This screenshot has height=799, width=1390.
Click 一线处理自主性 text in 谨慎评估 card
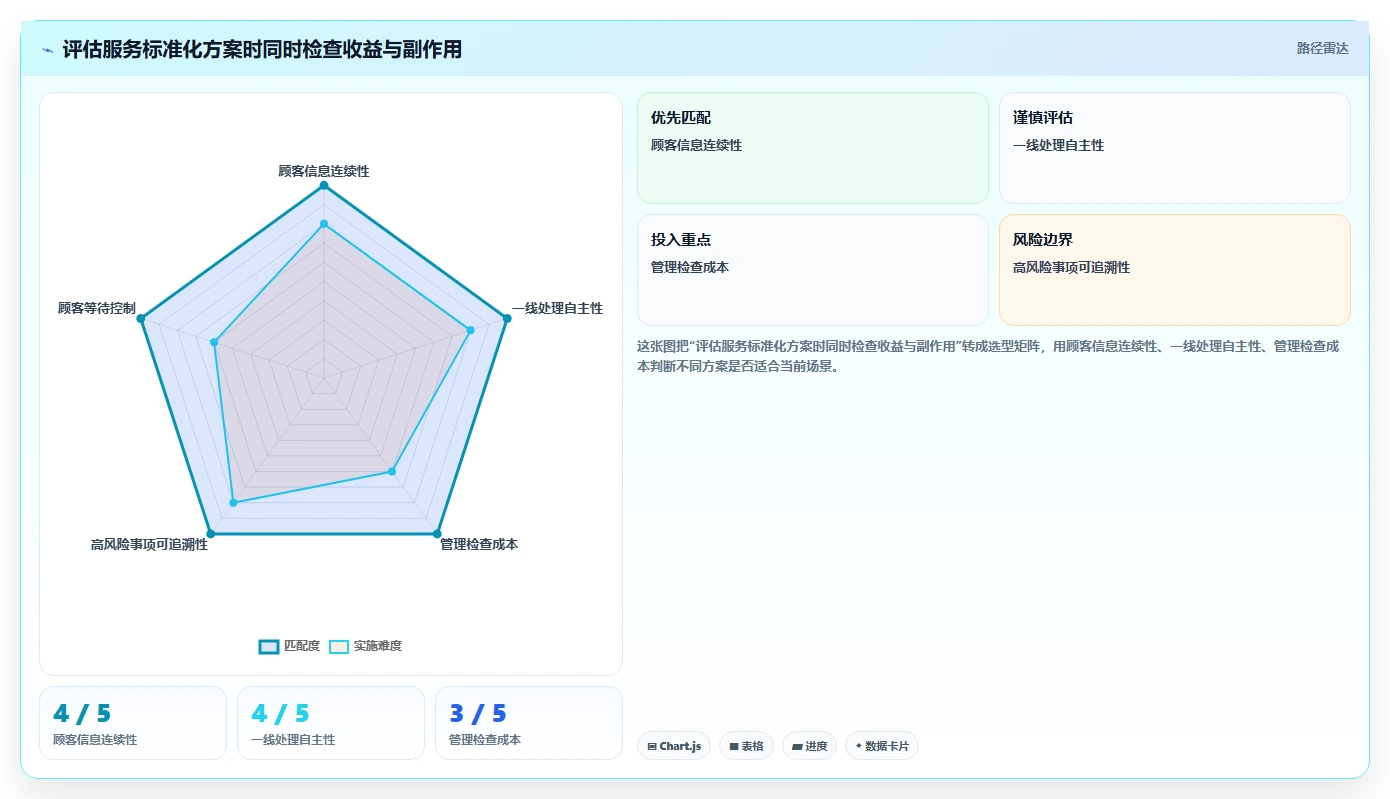(x=1059, y=145)
